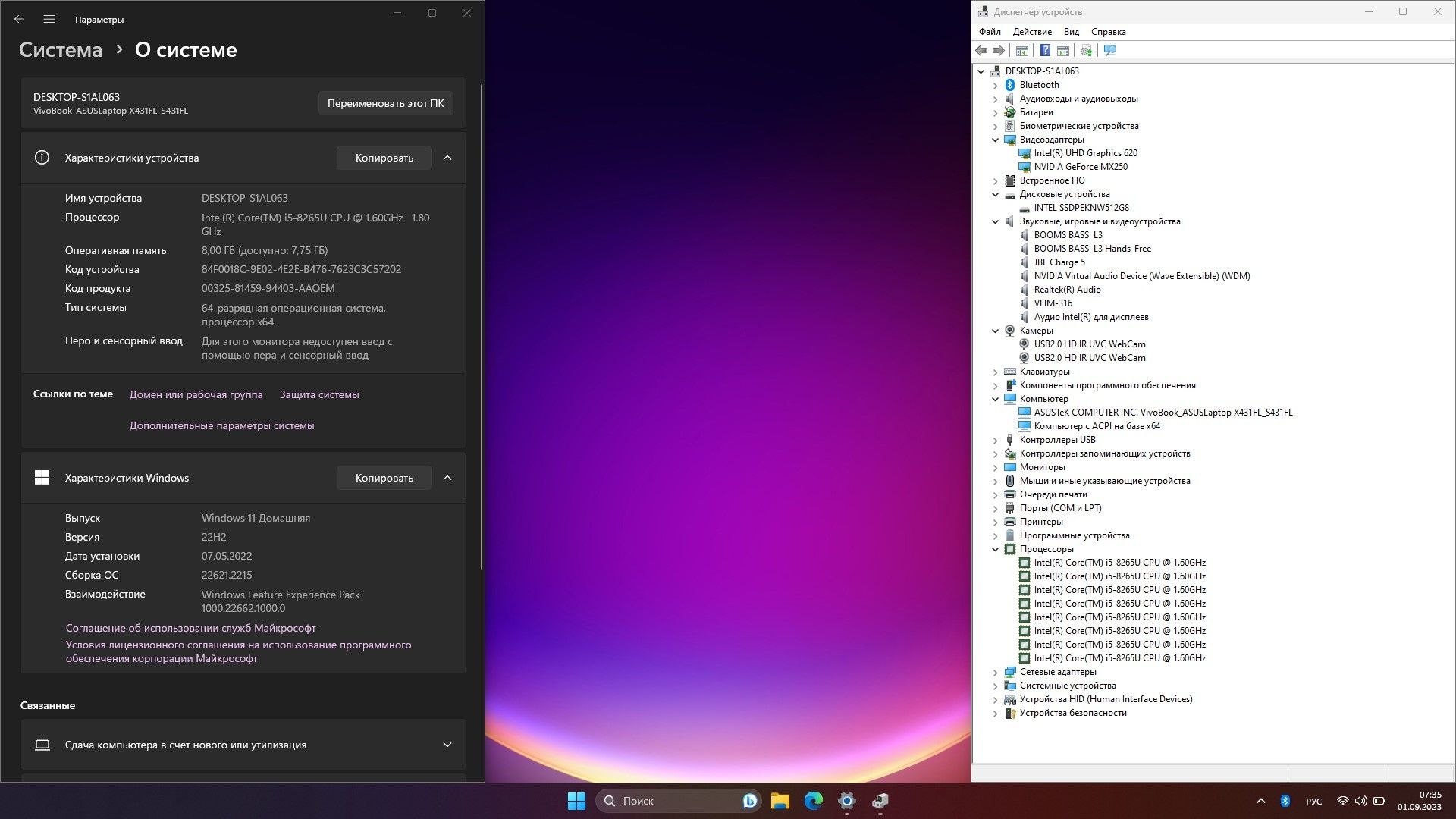1456x819 pixels.
Task: Click the File Explorer taskbar icon
Action: (x=780, y=800)
